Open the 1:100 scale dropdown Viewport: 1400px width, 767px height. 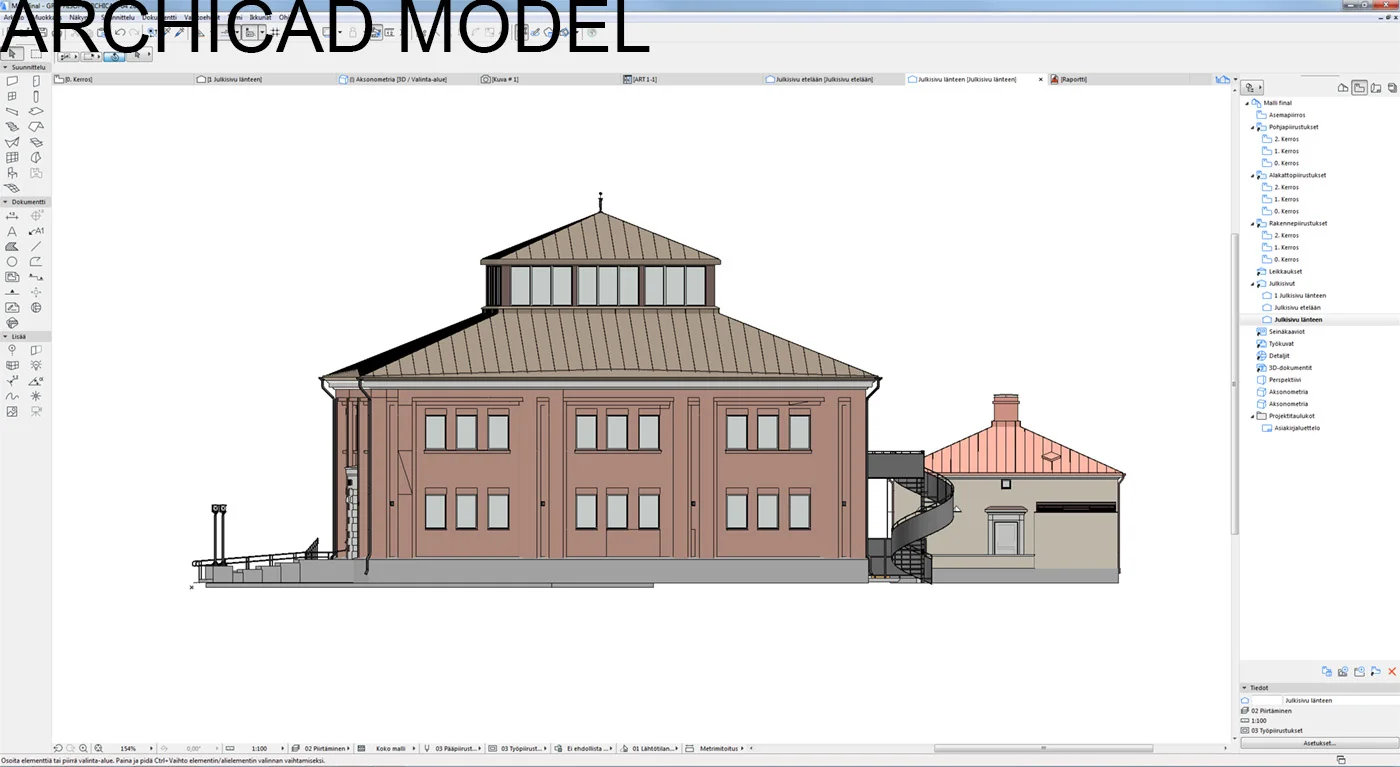click(283, 748)
